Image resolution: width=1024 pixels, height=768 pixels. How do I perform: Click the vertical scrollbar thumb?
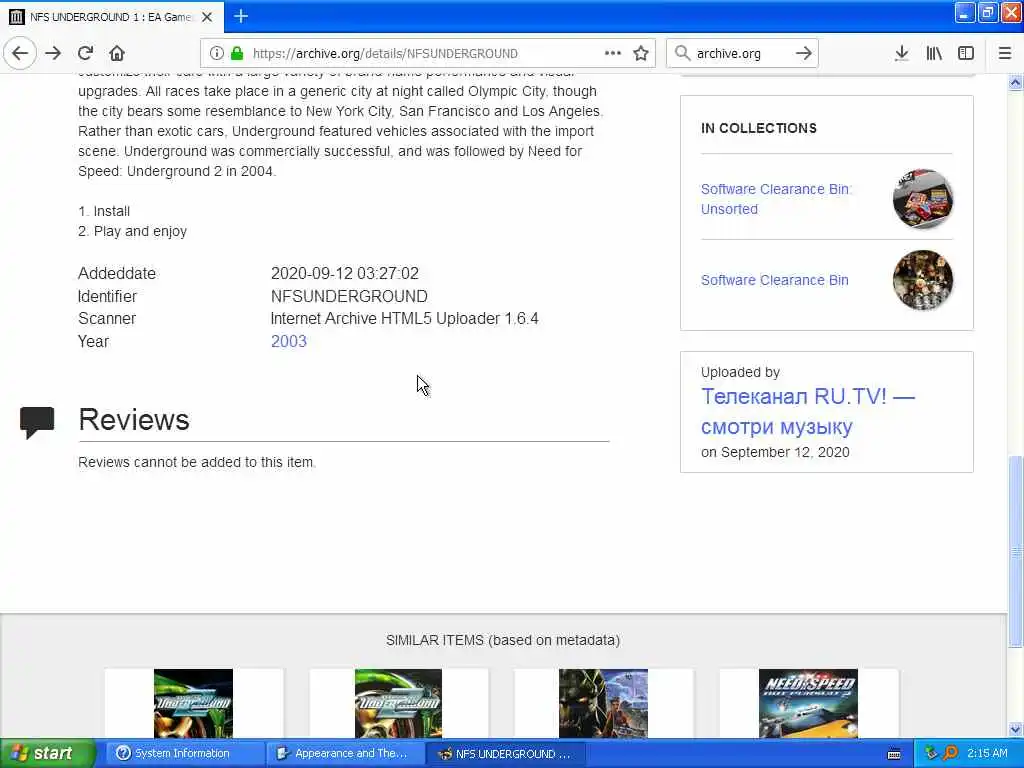tap(1016, 552)
